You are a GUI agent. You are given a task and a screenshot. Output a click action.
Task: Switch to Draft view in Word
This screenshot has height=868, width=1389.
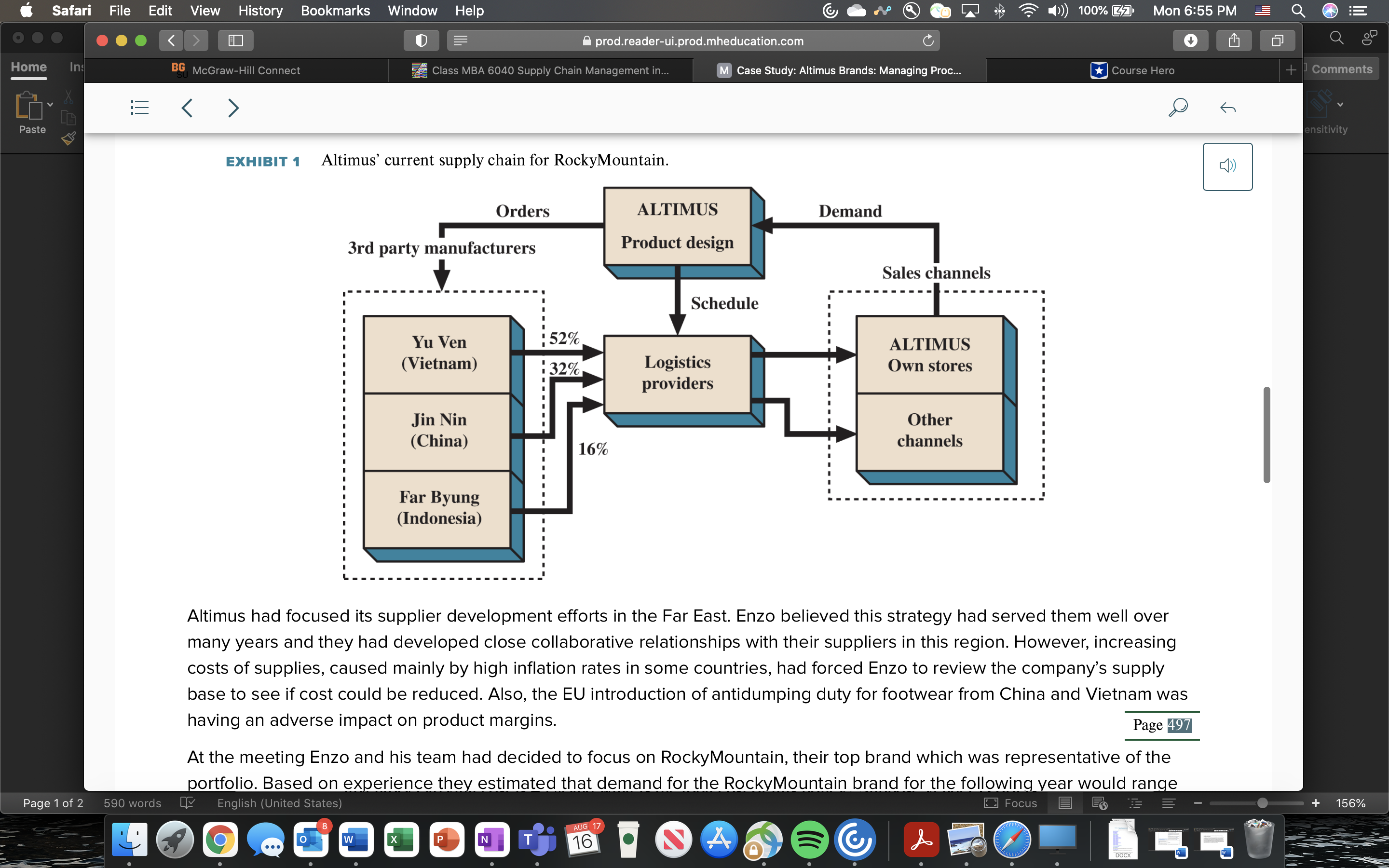click(x=1168, y=803)
